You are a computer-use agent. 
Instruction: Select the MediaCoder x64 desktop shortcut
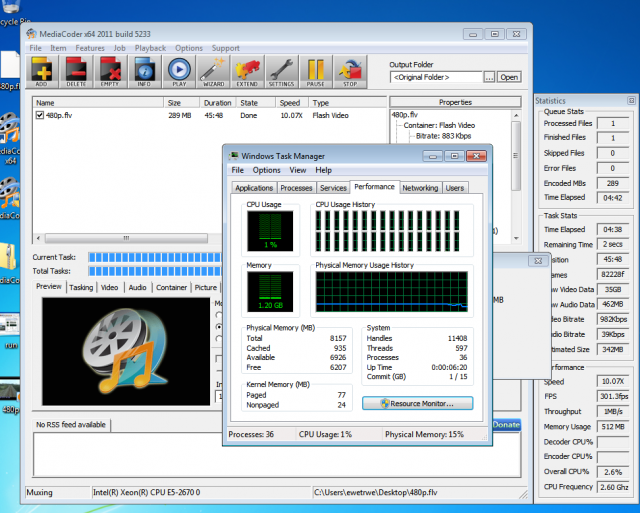pos(10,139)
